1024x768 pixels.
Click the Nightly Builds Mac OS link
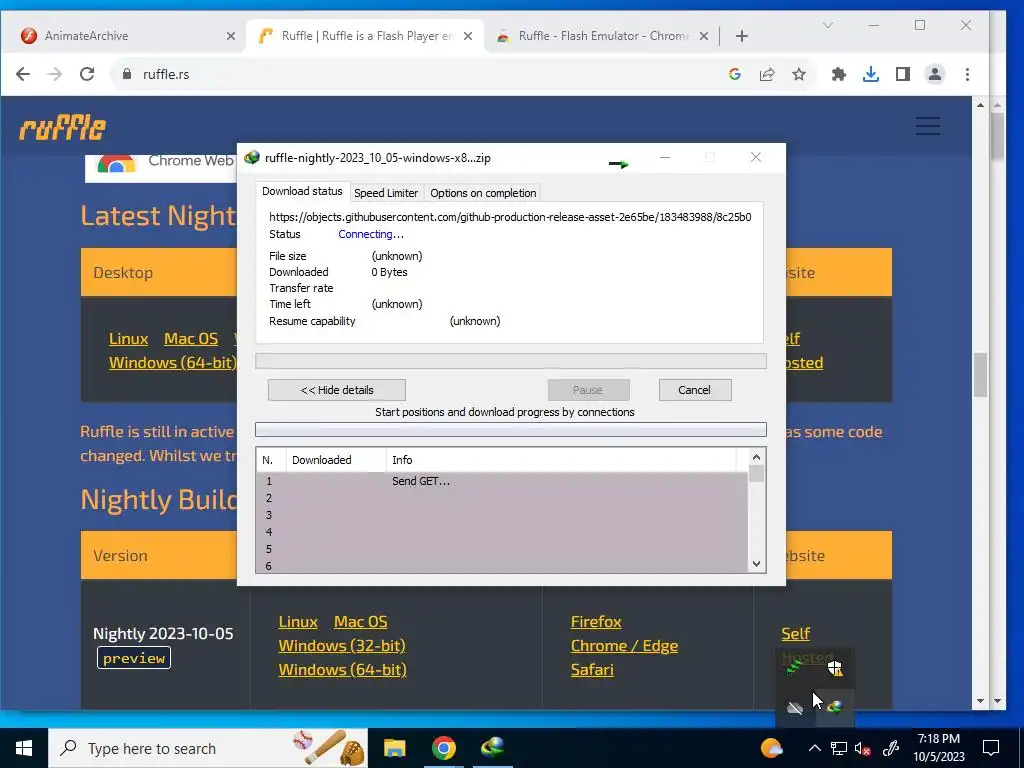coord(360,622)
